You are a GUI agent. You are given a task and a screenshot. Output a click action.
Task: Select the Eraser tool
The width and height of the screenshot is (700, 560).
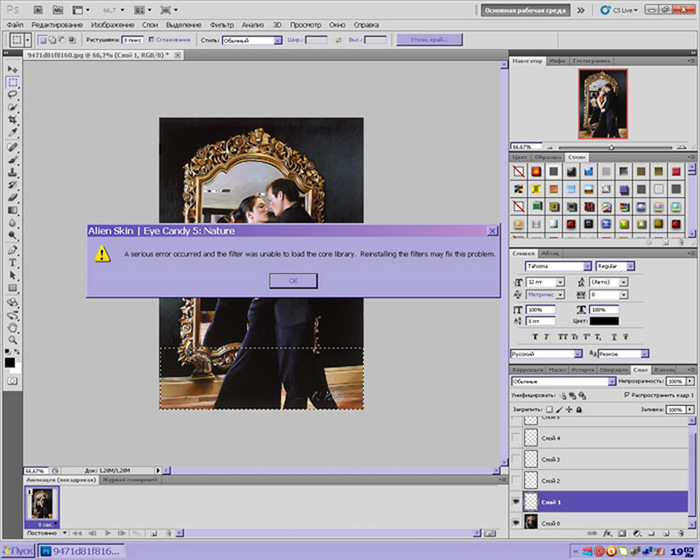[12, 197]
